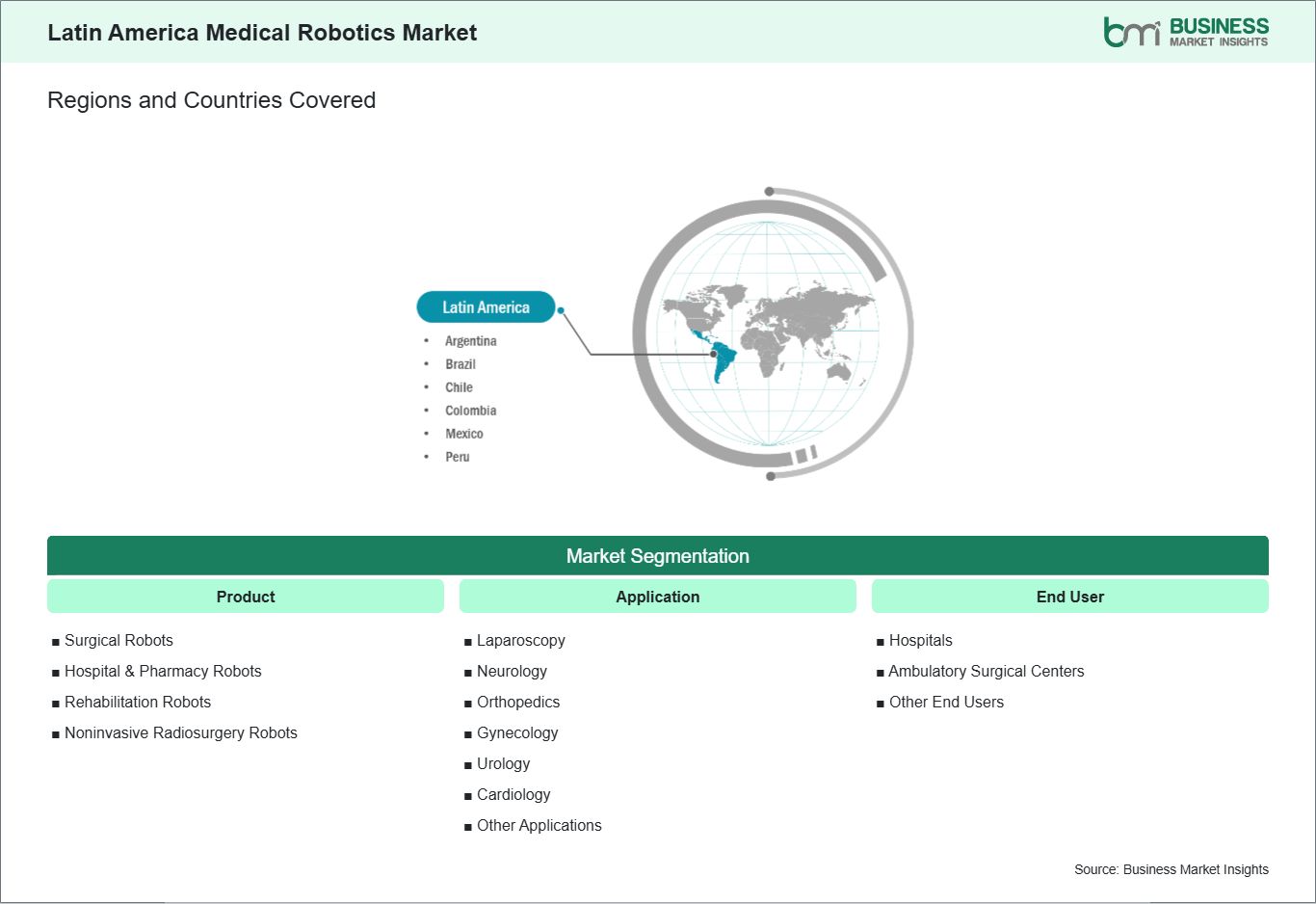The image size is (1316, 904).
Task: Select Brazil in the country list
Action: click(x=461, y=364)
